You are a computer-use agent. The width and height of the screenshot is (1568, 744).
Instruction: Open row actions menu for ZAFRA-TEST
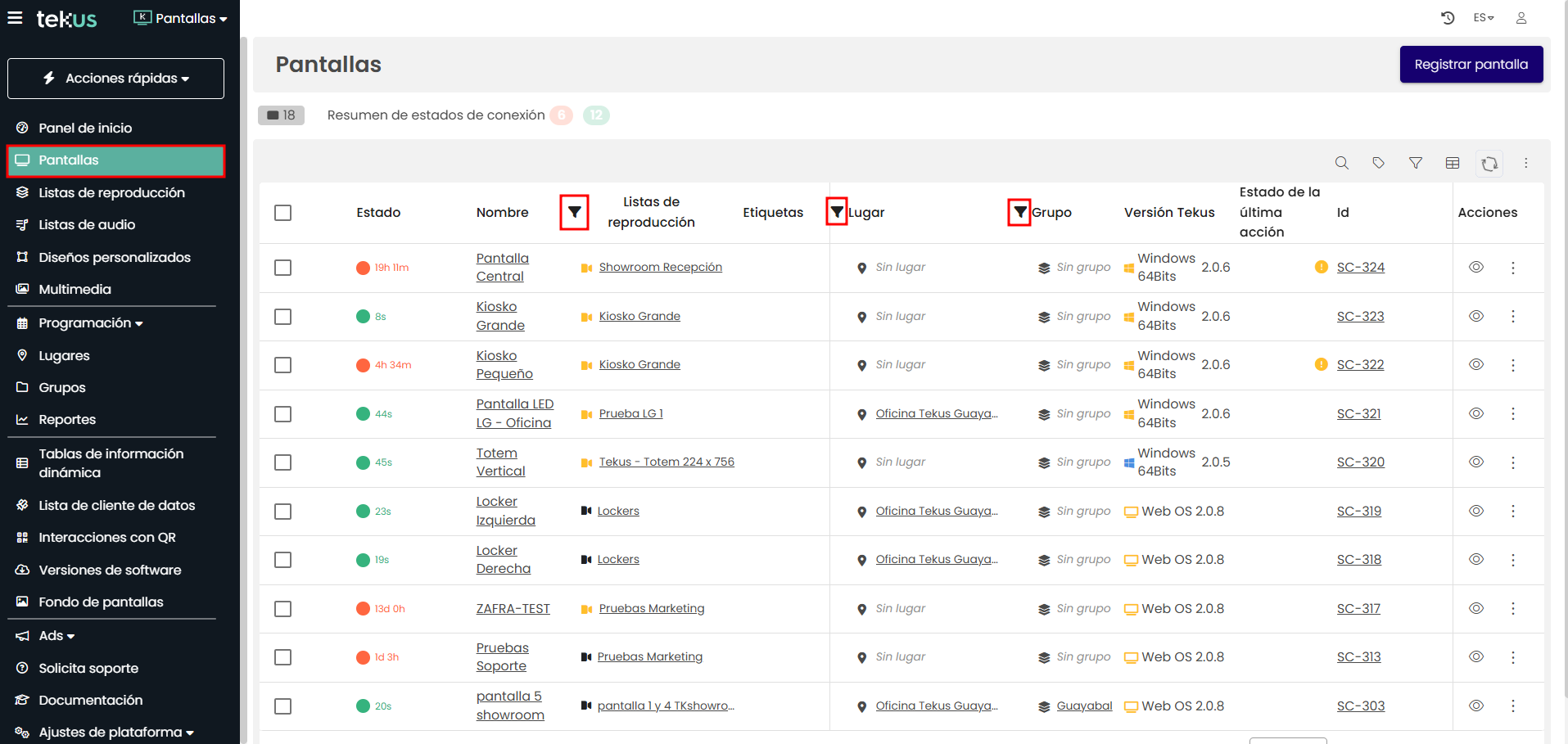(1512, 609)
